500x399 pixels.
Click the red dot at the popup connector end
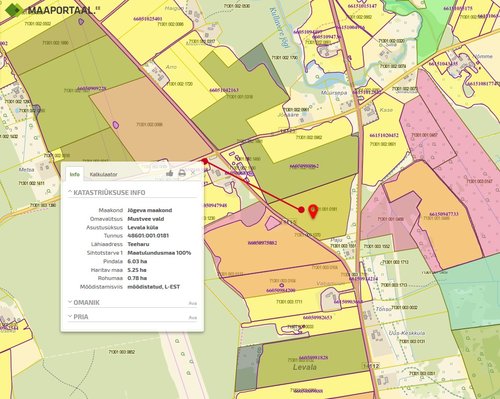click(x=205, y=161)
